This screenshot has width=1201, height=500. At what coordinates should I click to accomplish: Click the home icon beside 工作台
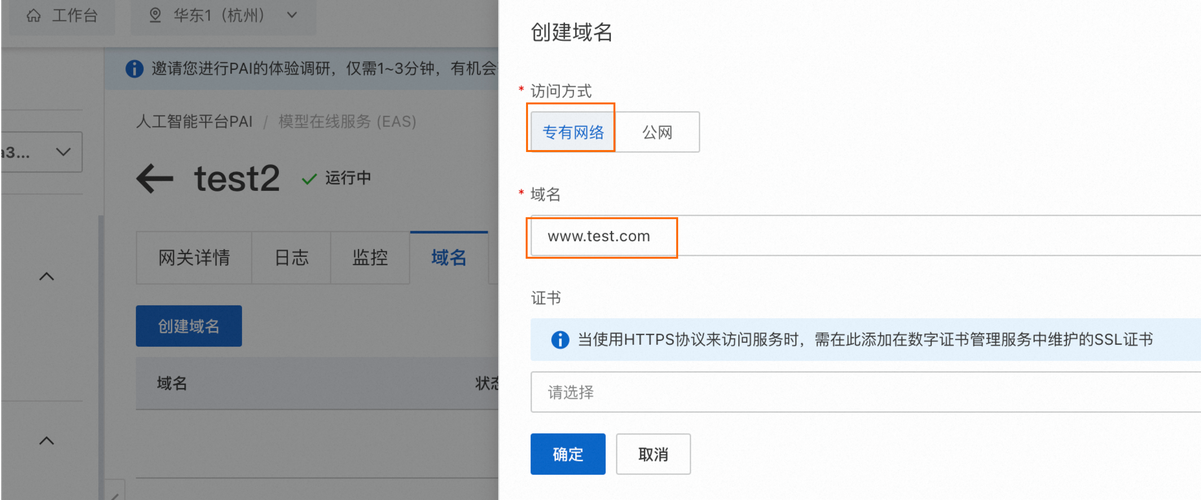(34, 16)
